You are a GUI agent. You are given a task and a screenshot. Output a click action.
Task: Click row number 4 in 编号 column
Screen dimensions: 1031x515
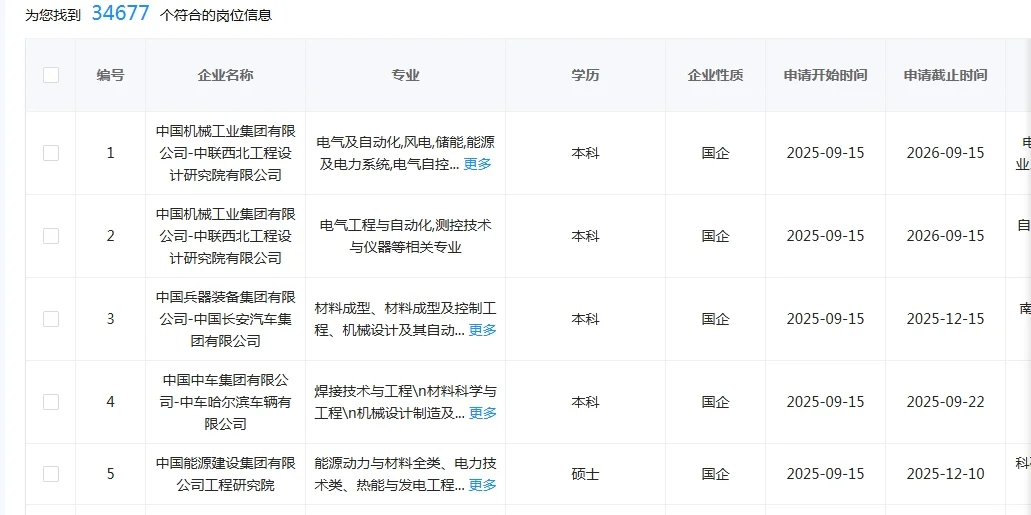click(110, 401)
